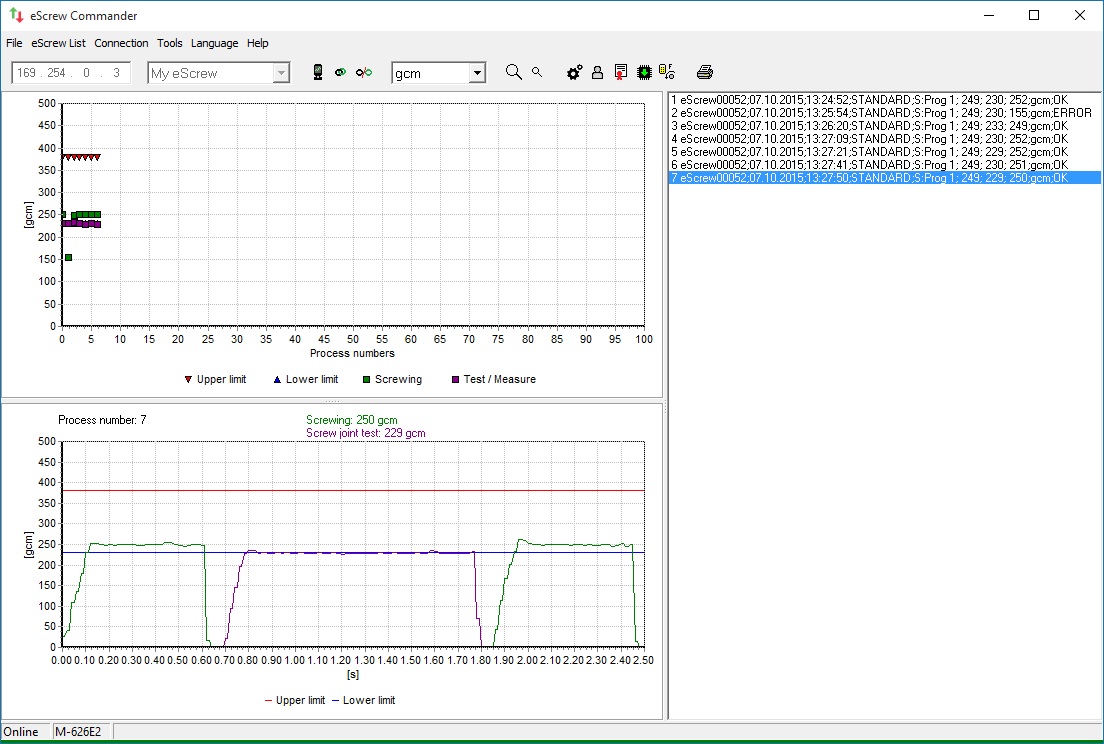This screenshot has width=1104, height=744.
Task: Open settings with the gears icon
Action: 574,72
